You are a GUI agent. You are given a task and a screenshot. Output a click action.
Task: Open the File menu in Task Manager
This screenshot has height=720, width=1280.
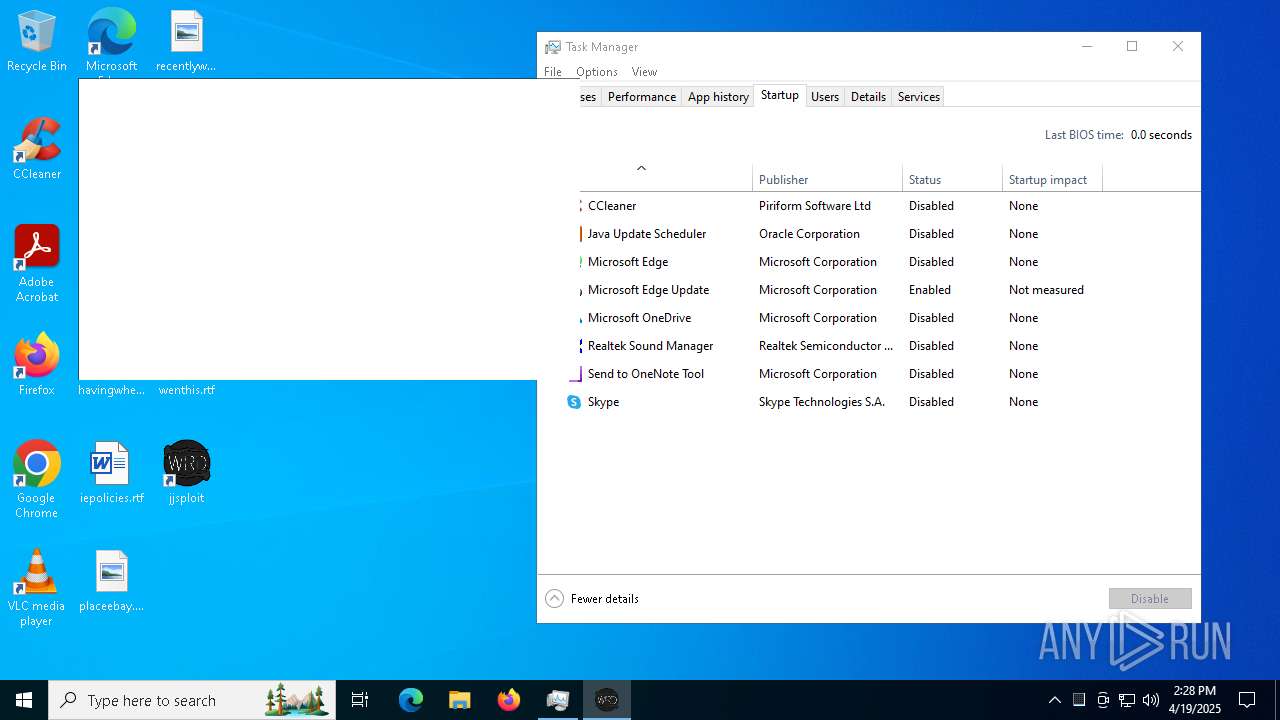pos(553,72)
